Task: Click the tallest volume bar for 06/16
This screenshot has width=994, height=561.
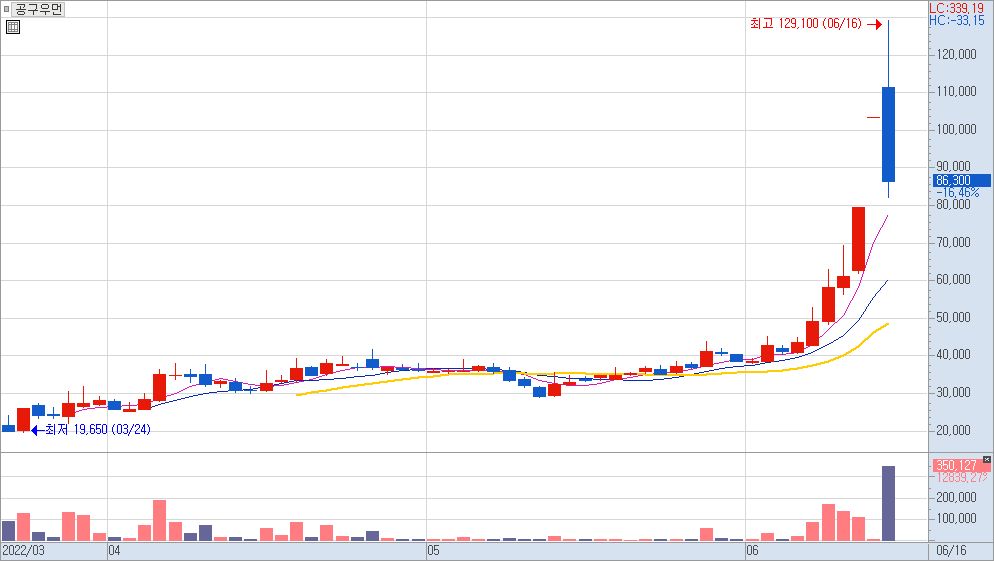Action: tap(888, 503)
